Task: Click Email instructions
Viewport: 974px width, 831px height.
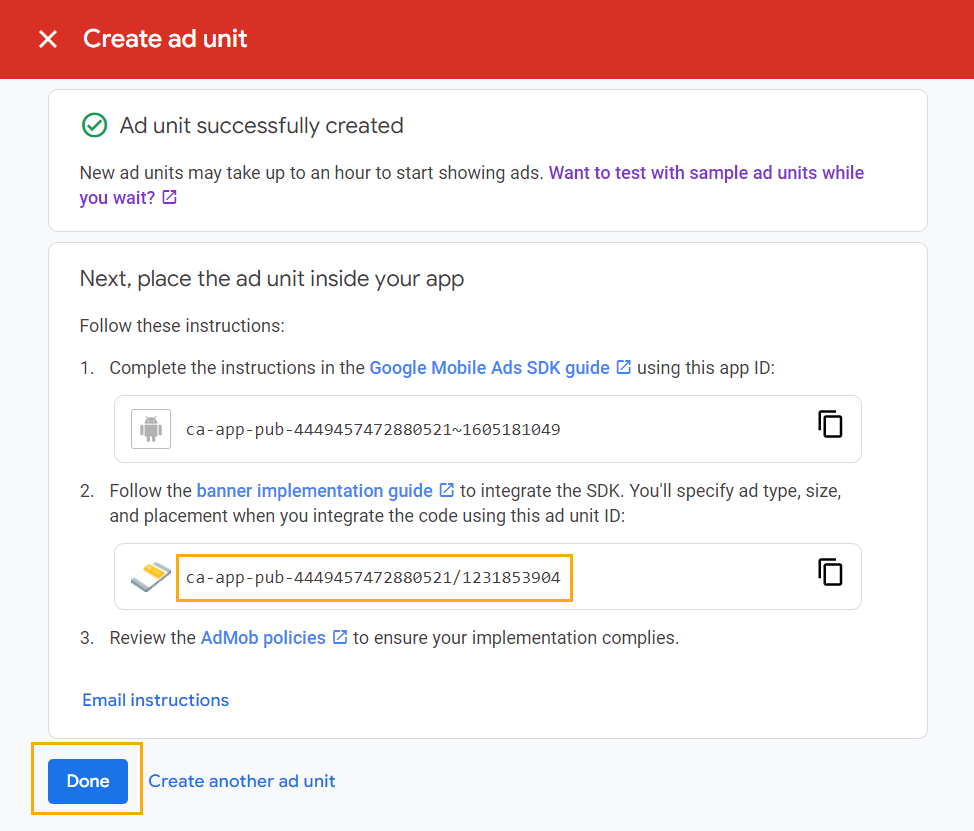Action: 155,700
